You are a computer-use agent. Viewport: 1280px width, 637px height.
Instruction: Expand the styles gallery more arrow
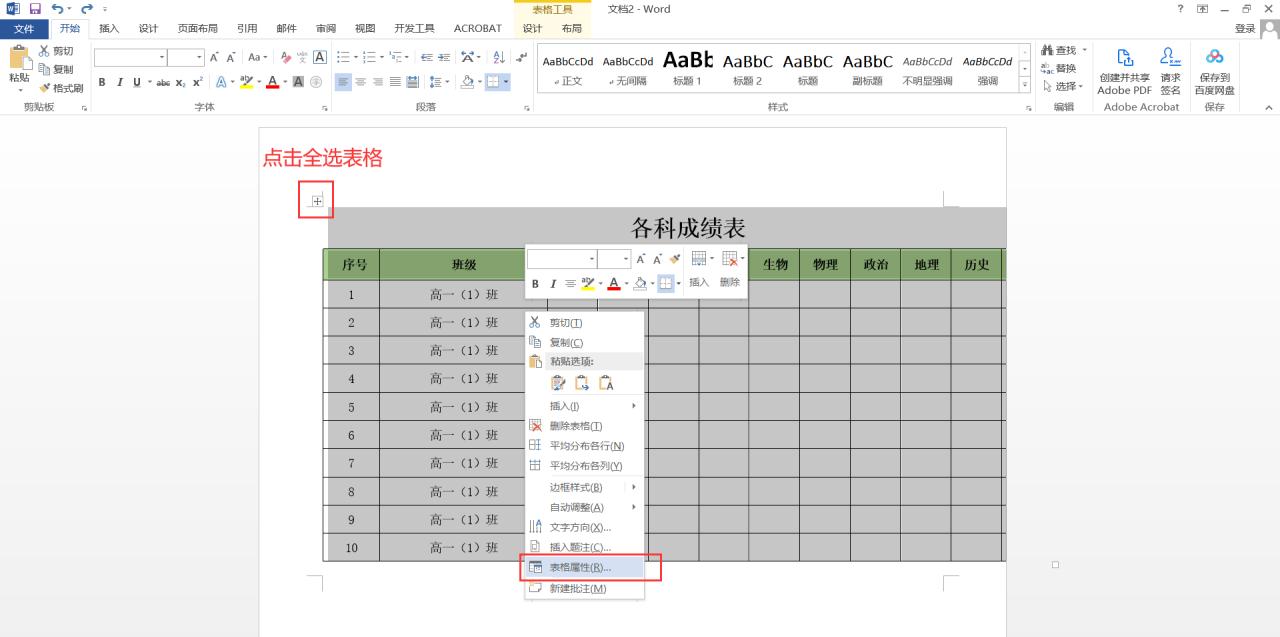click(x=1025, y=85)
